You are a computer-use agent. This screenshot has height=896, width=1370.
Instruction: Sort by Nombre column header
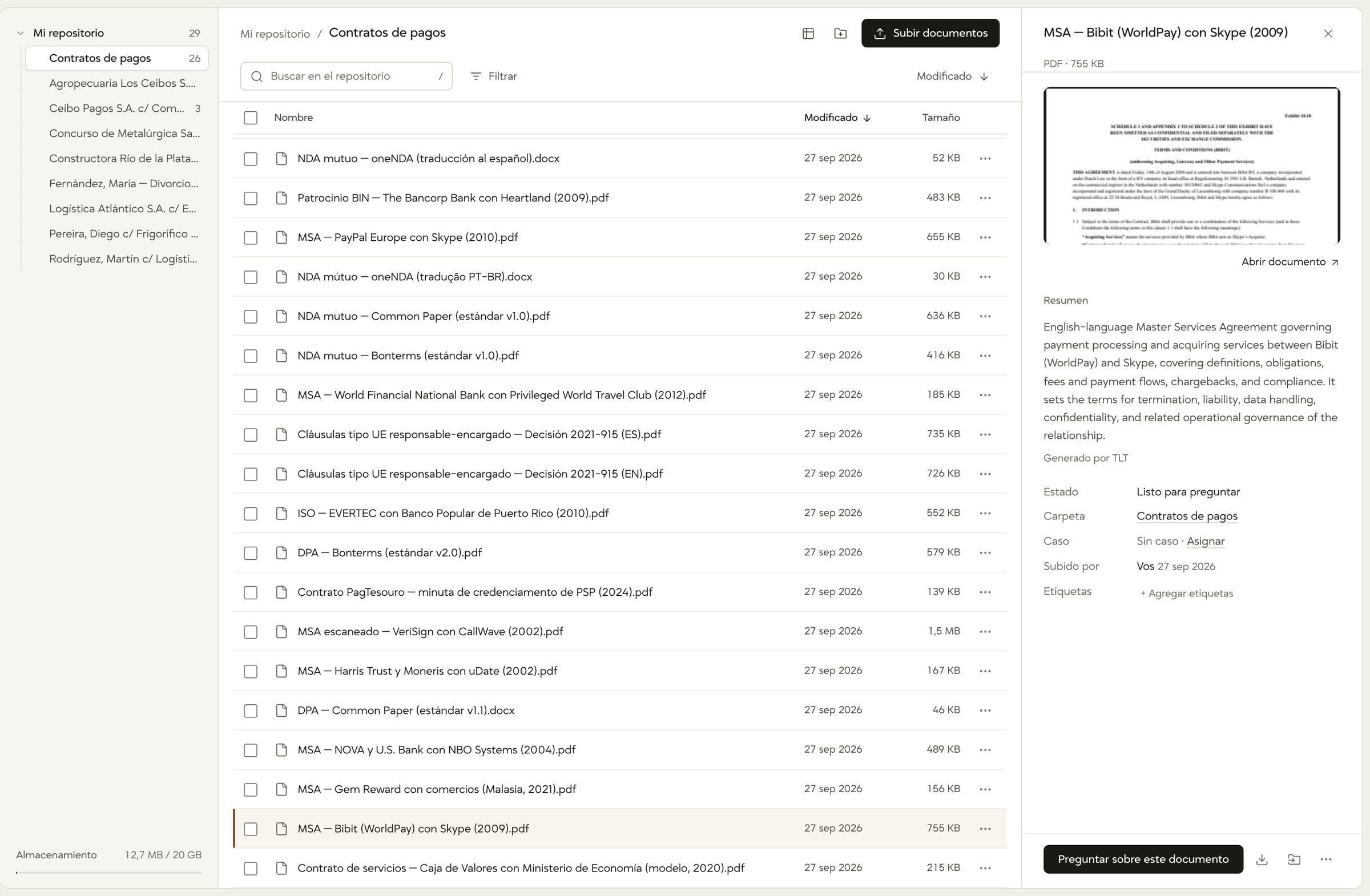(293, 118)
